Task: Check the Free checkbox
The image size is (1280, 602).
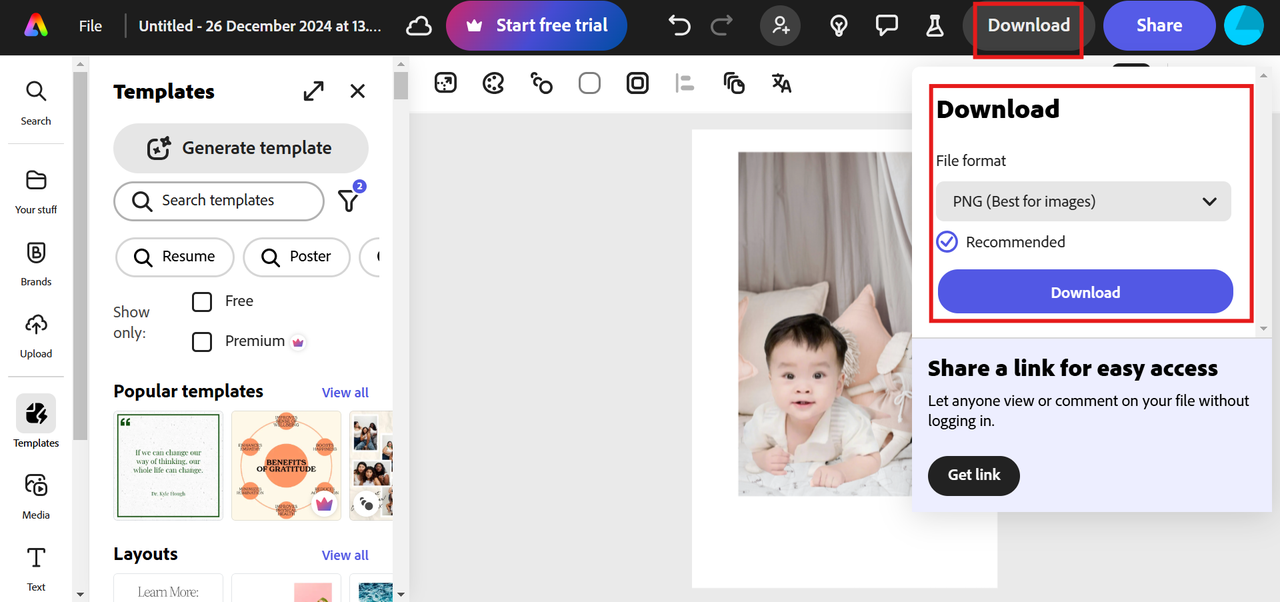Action: click(x=202, y=301)
